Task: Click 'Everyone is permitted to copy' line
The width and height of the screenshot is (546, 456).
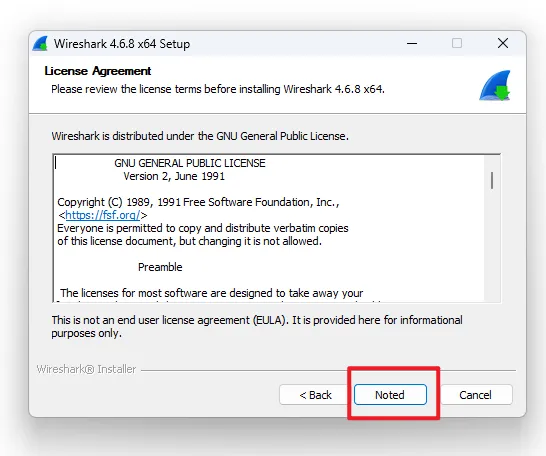Action: (203, 228)
